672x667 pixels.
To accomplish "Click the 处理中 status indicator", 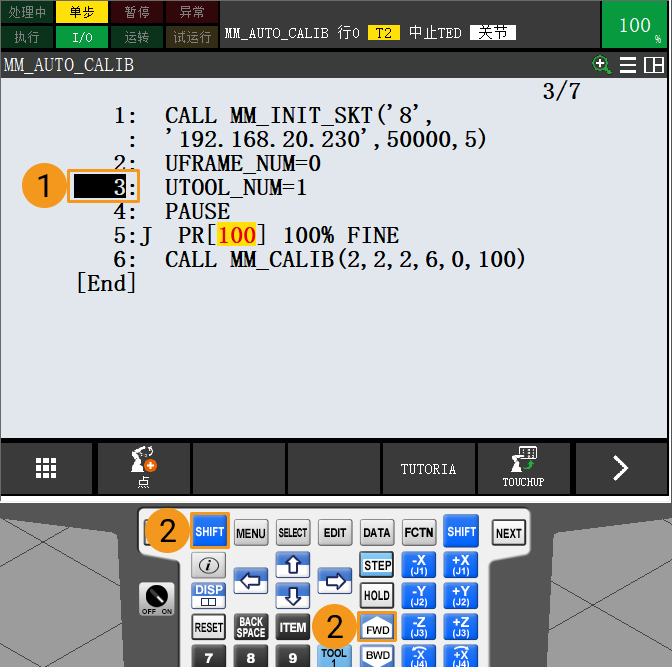I will click(x=27, y=12).
